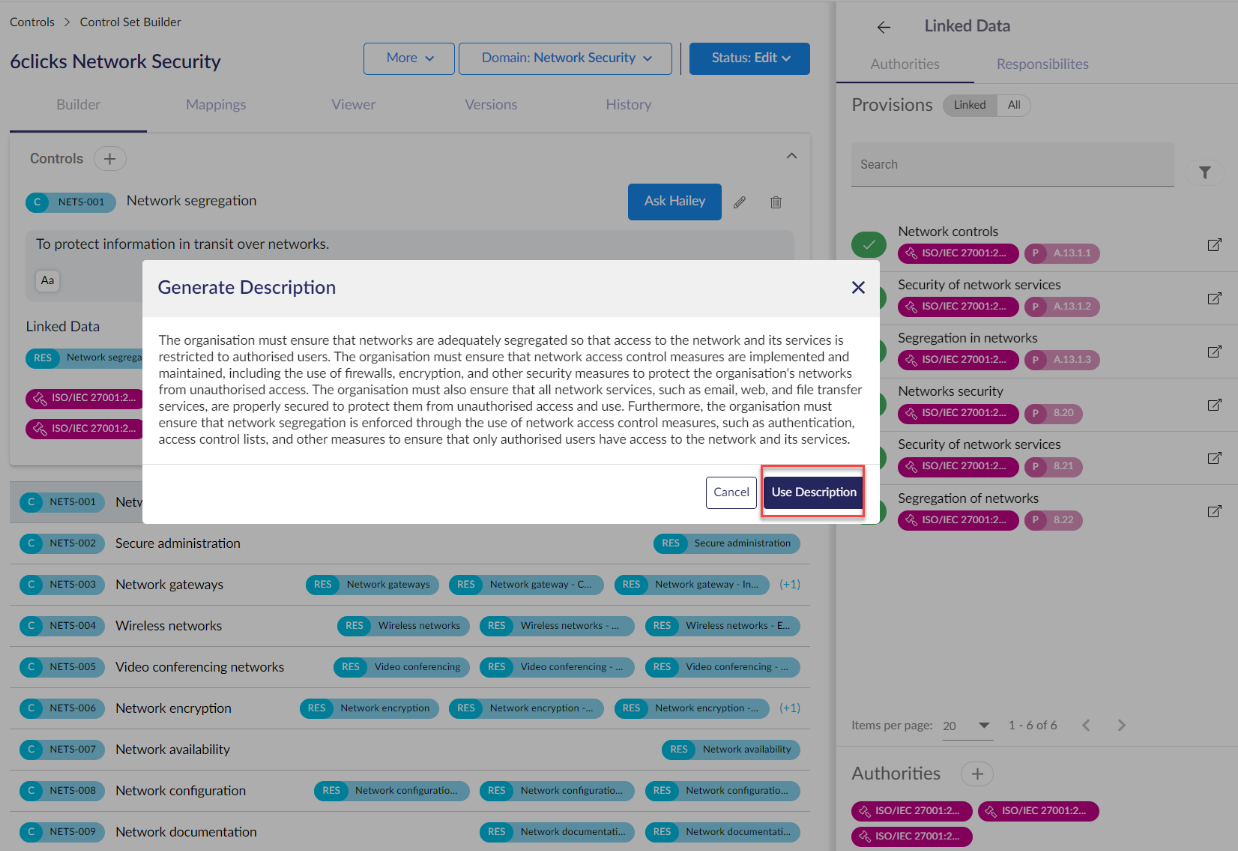This screenshot has width=1238, height=851.
Task: Switch to the Responsibilites tab
Action: (x=1042, y=64)
